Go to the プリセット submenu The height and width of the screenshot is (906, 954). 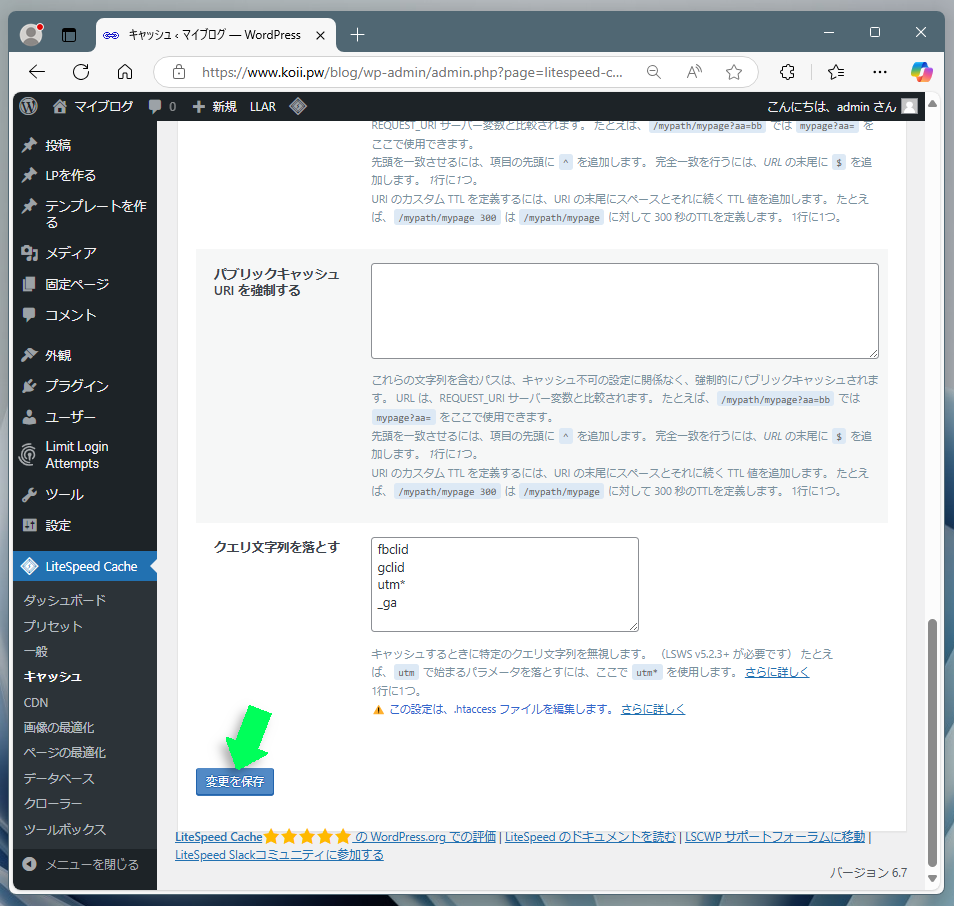point(53,626)
